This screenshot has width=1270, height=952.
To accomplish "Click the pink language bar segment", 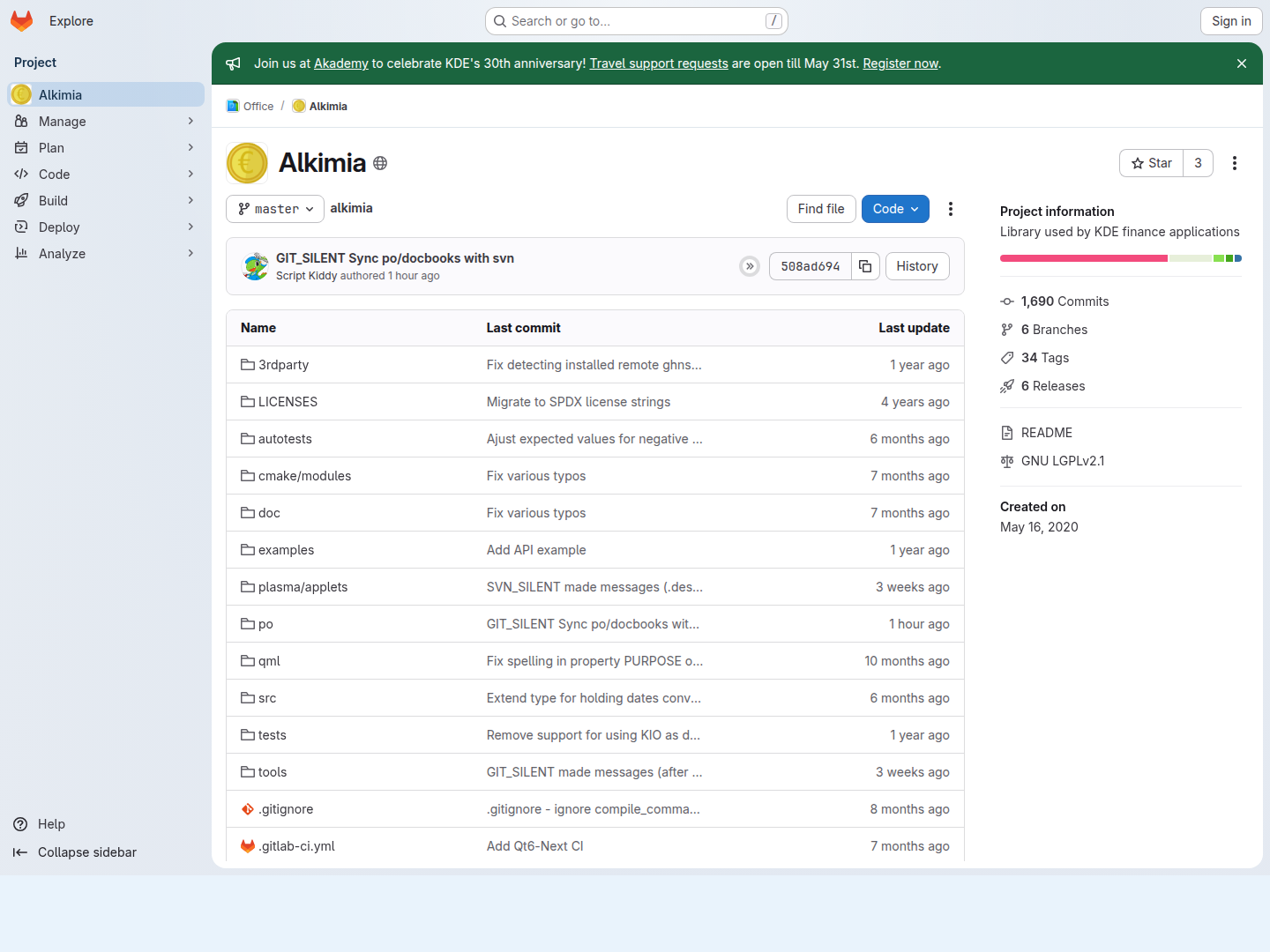I will [1084, 258].
